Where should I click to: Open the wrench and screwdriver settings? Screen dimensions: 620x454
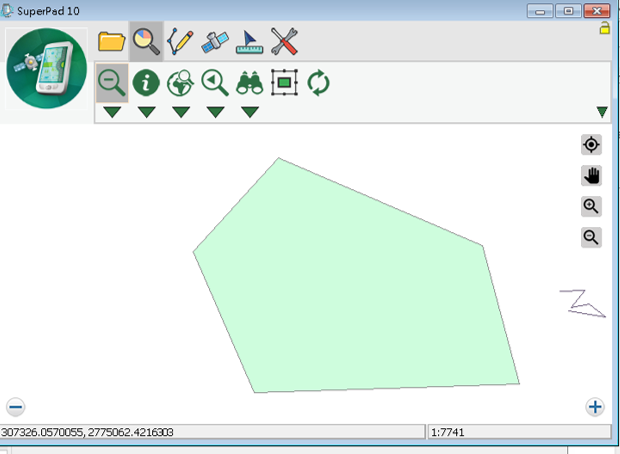pos(284,42)
